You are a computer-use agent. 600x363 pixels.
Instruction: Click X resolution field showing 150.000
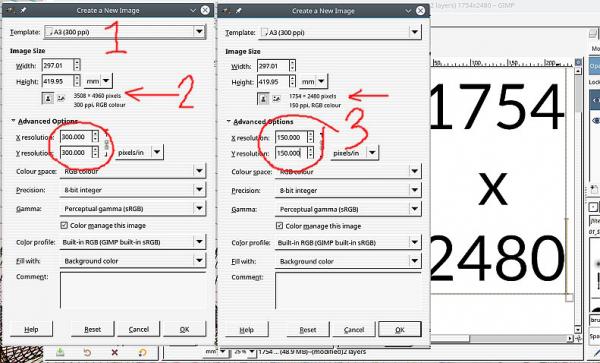(291, 137)
